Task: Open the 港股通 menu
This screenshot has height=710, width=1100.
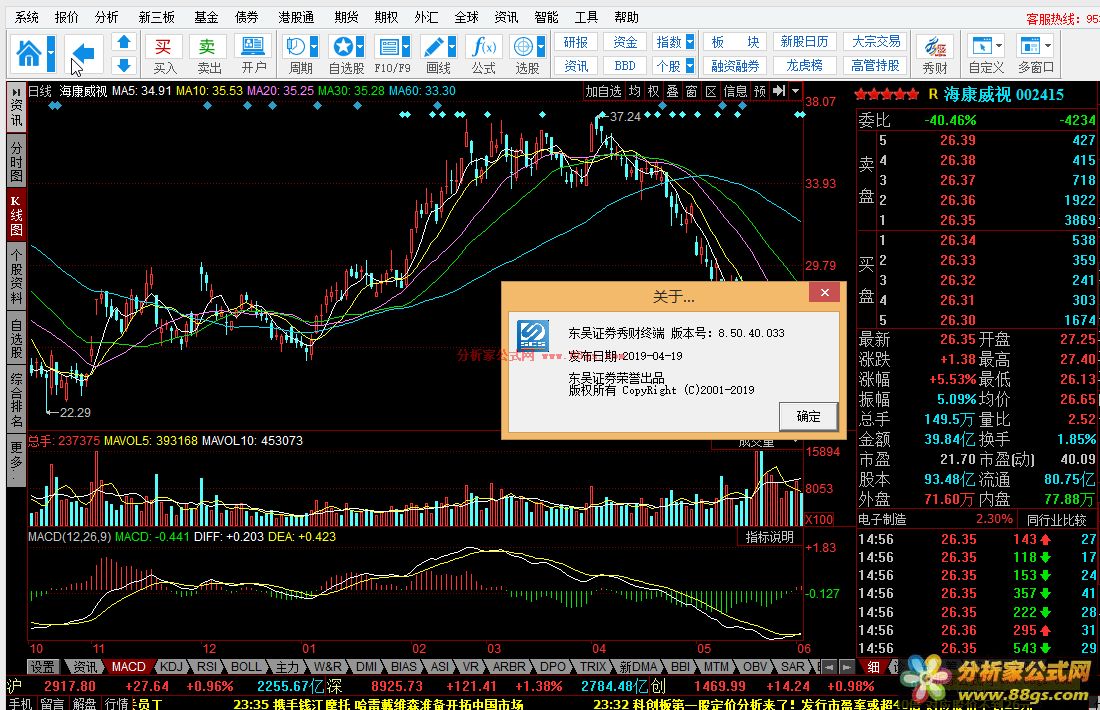Action: click(296, 17)
